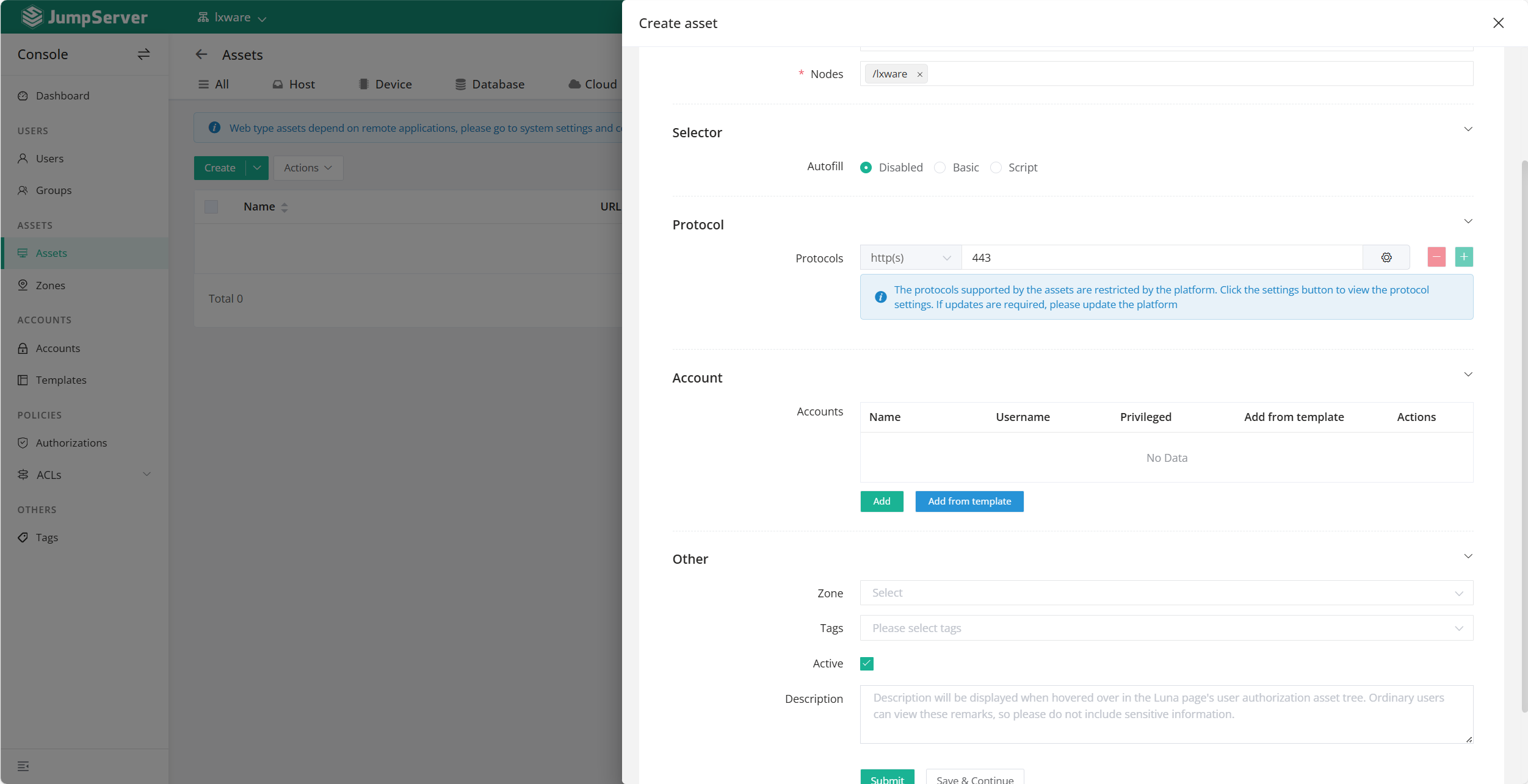1528x784 pixels.
Task: Click the drawer vertical scrollbar
Action: (x=1524, y=436)
